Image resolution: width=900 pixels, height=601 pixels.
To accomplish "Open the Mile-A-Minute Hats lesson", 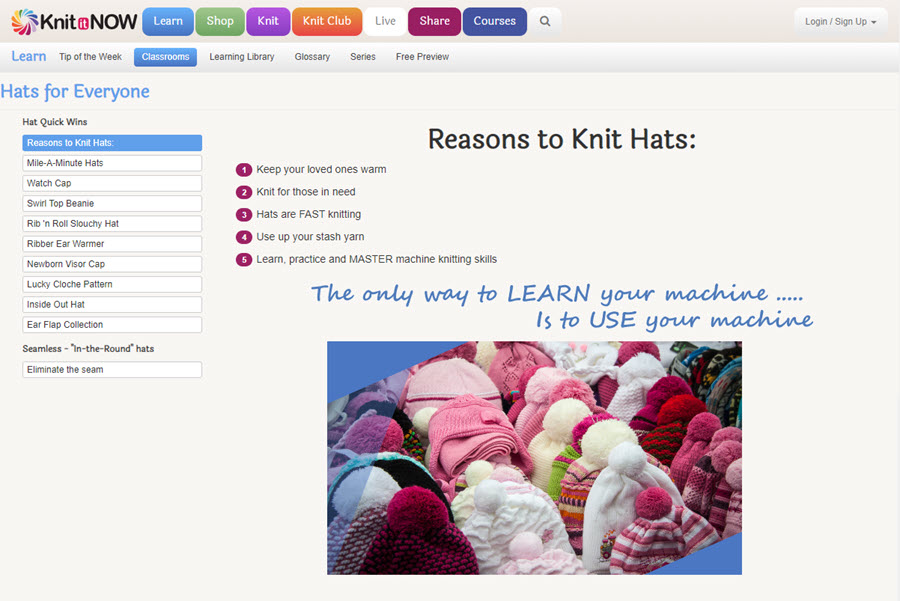I will [112, 163].
